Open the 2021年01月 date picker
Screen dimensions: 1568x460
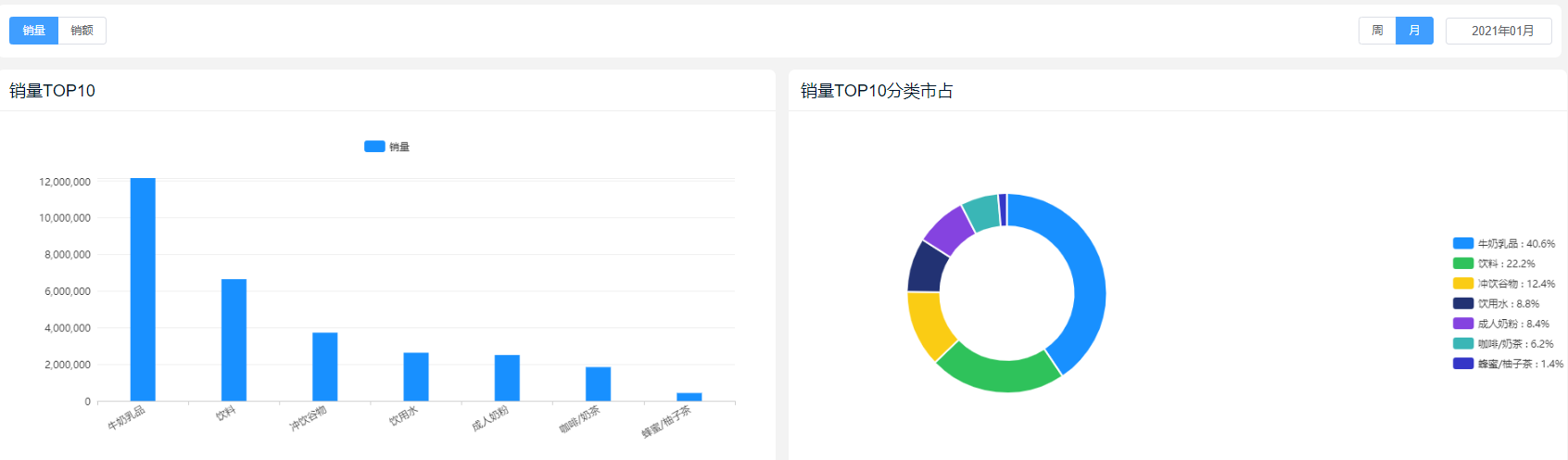pos(1498,31)
